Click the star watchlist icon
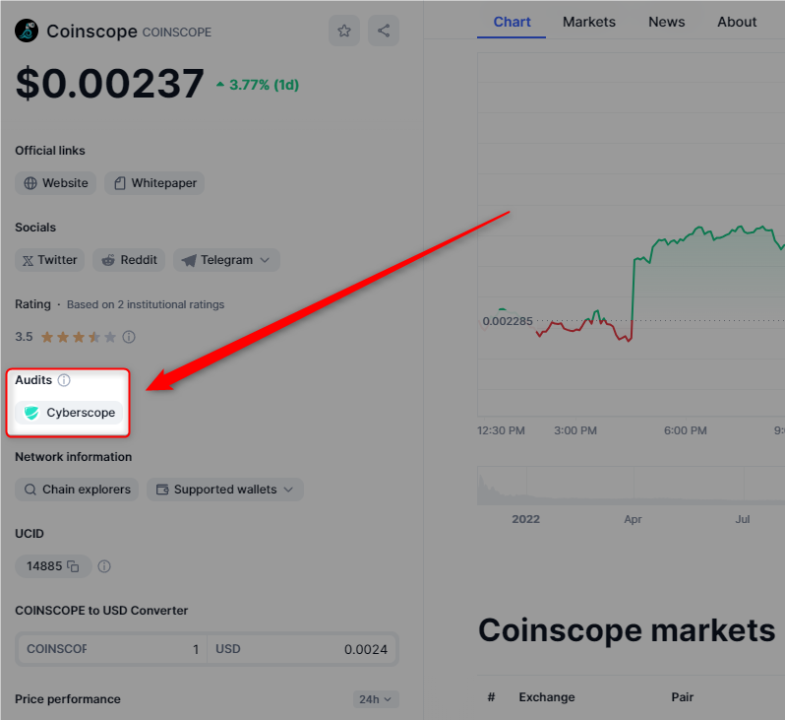785x720 pixels. (x=344, y=30)
